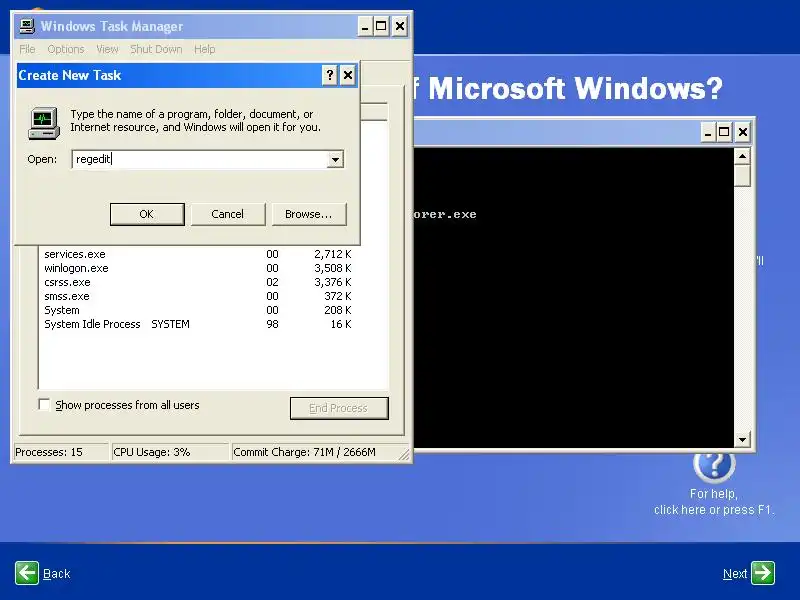This screenshot has width=800, height=600.
Task: Click the 372 K memory value
Action: click(x=337, y=296)
